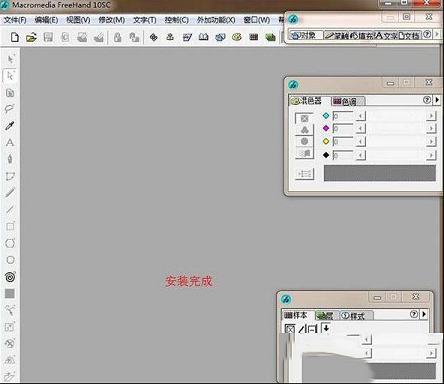The image size is (444, 384).
Task: Select the Eyedropper tool
Action: click(x=10, y=126)
